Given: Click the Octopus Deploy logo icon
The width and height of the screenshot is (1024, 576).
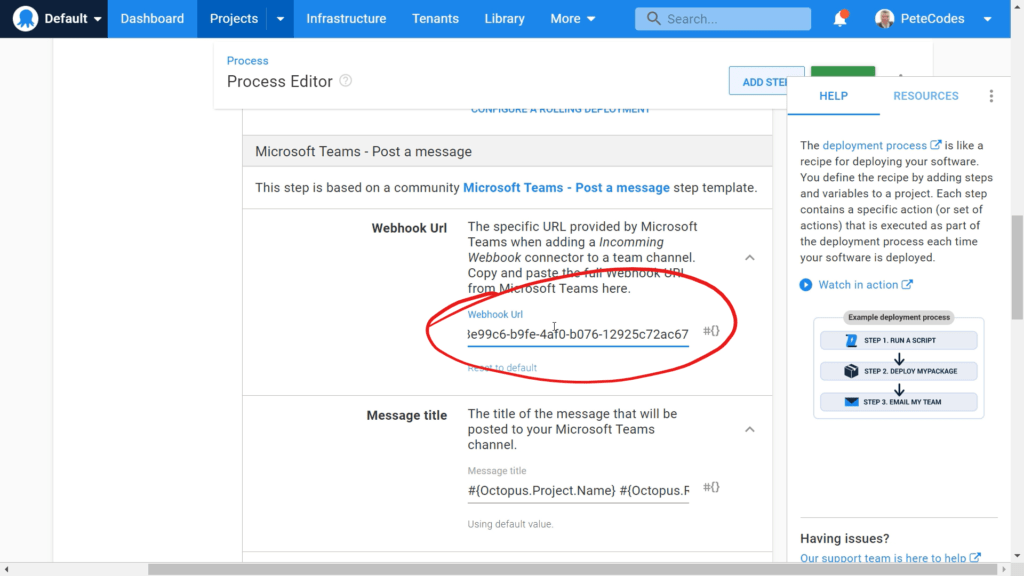Looking at the screenshot, I should pyautogui.click(x=25, y=18).
